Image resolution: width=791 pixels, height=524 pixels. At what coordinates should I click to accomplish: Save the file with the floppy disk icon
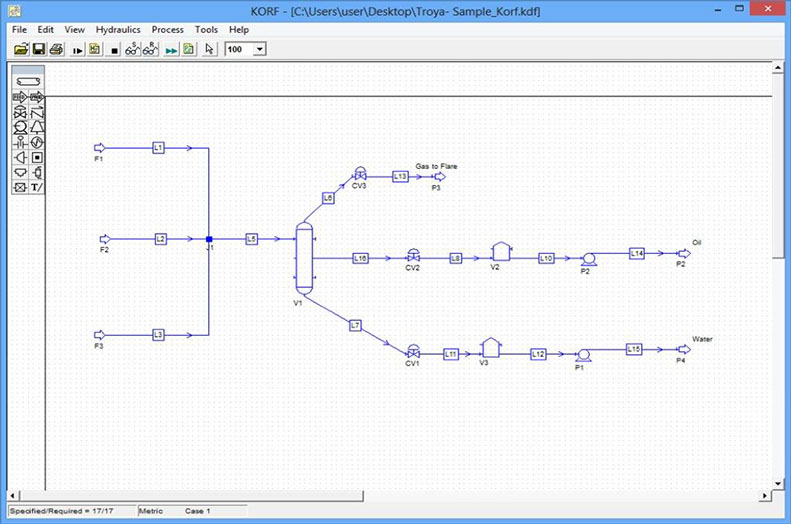pyautogui.click(x=38, y=49)
